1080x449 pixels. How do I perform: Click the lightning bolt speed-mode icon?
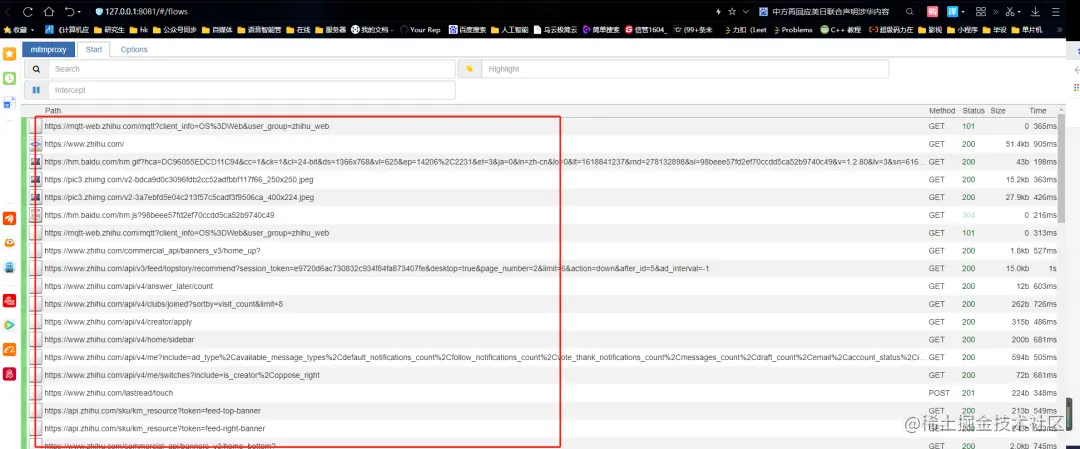719,12
